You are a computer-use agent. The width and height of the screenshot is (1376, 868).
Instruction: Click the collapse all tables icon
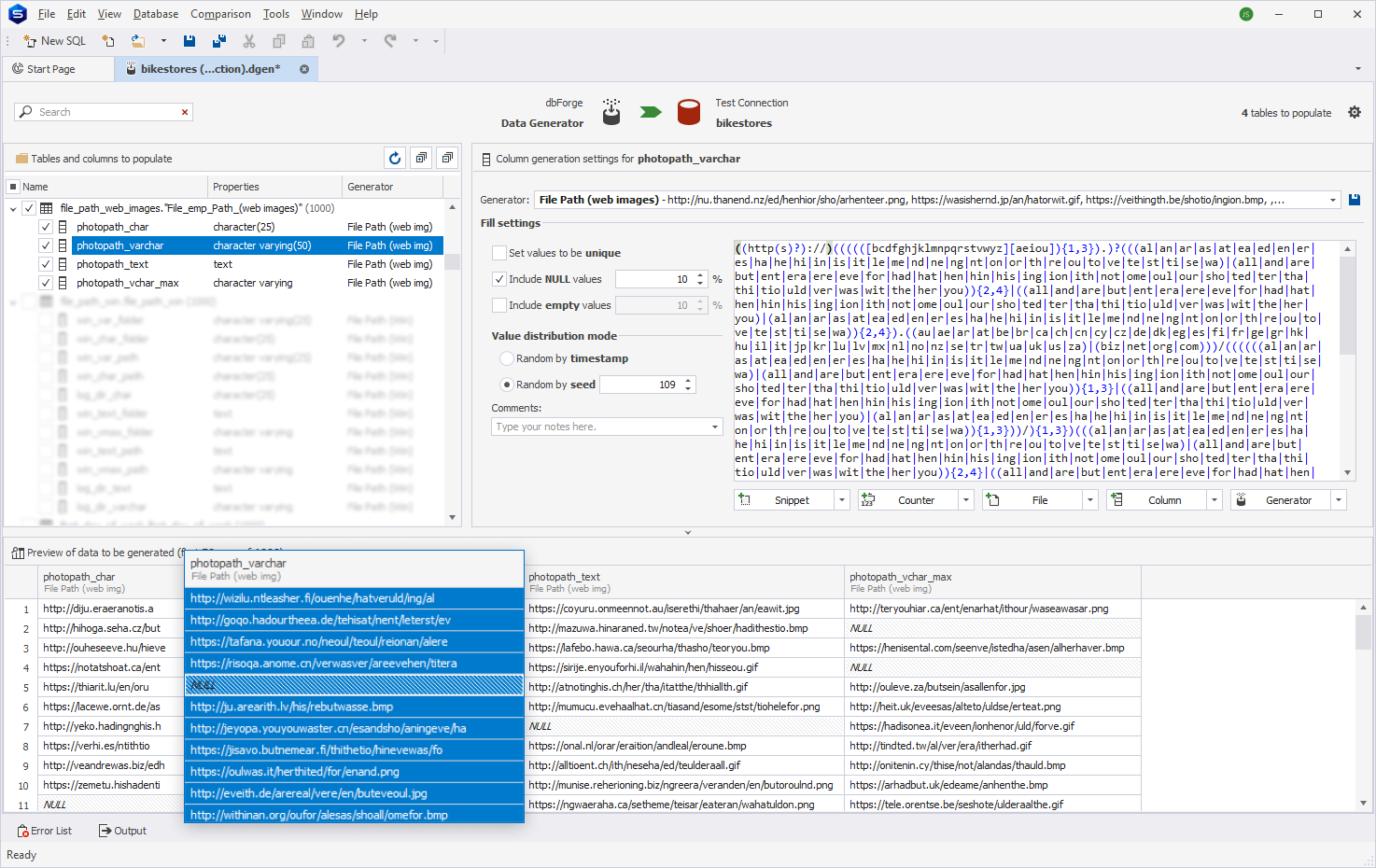pos(447,159)
